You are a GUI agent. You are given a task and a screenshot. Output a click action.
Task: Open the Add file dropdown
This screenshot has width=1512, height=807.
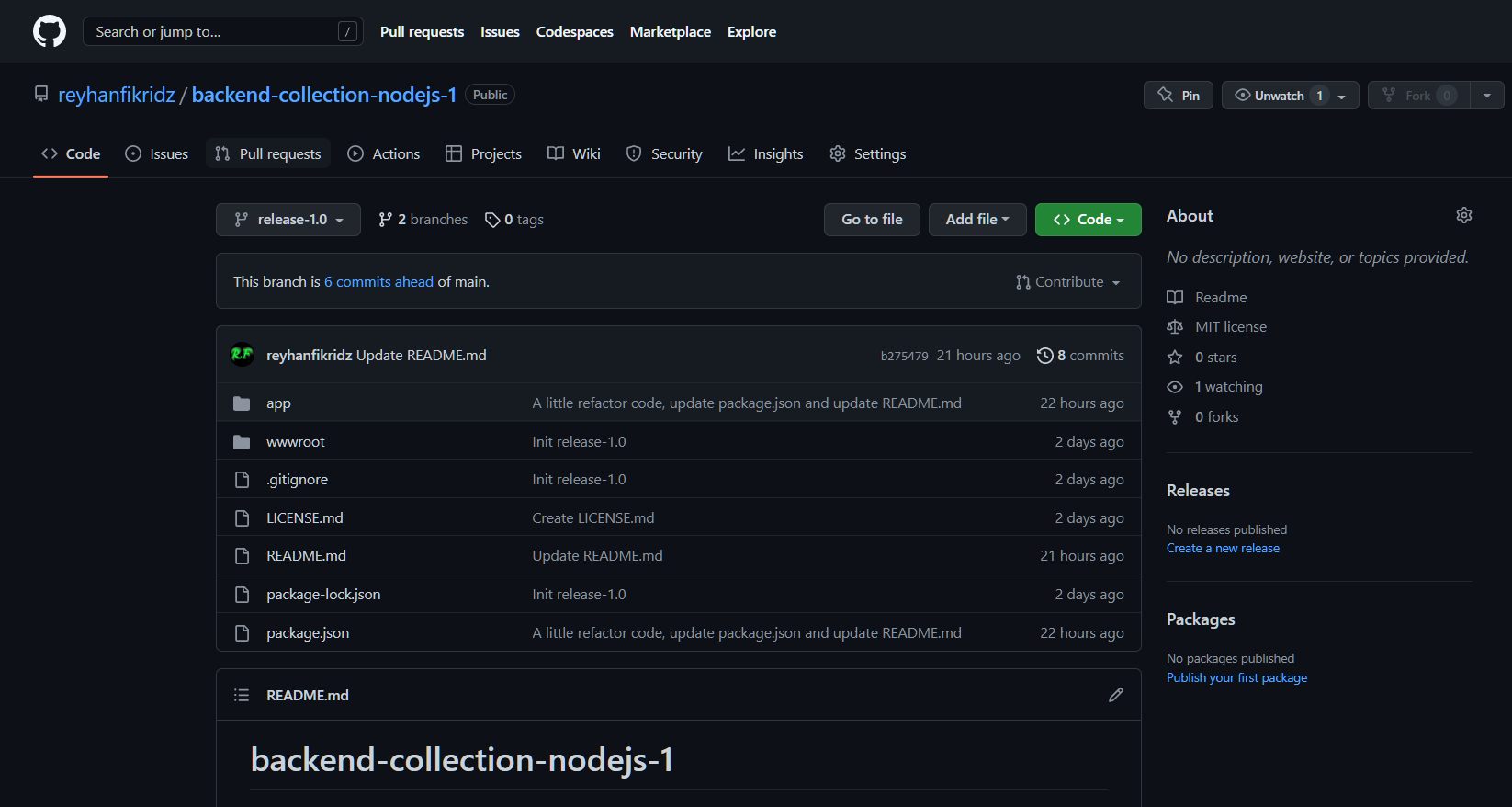977,220
